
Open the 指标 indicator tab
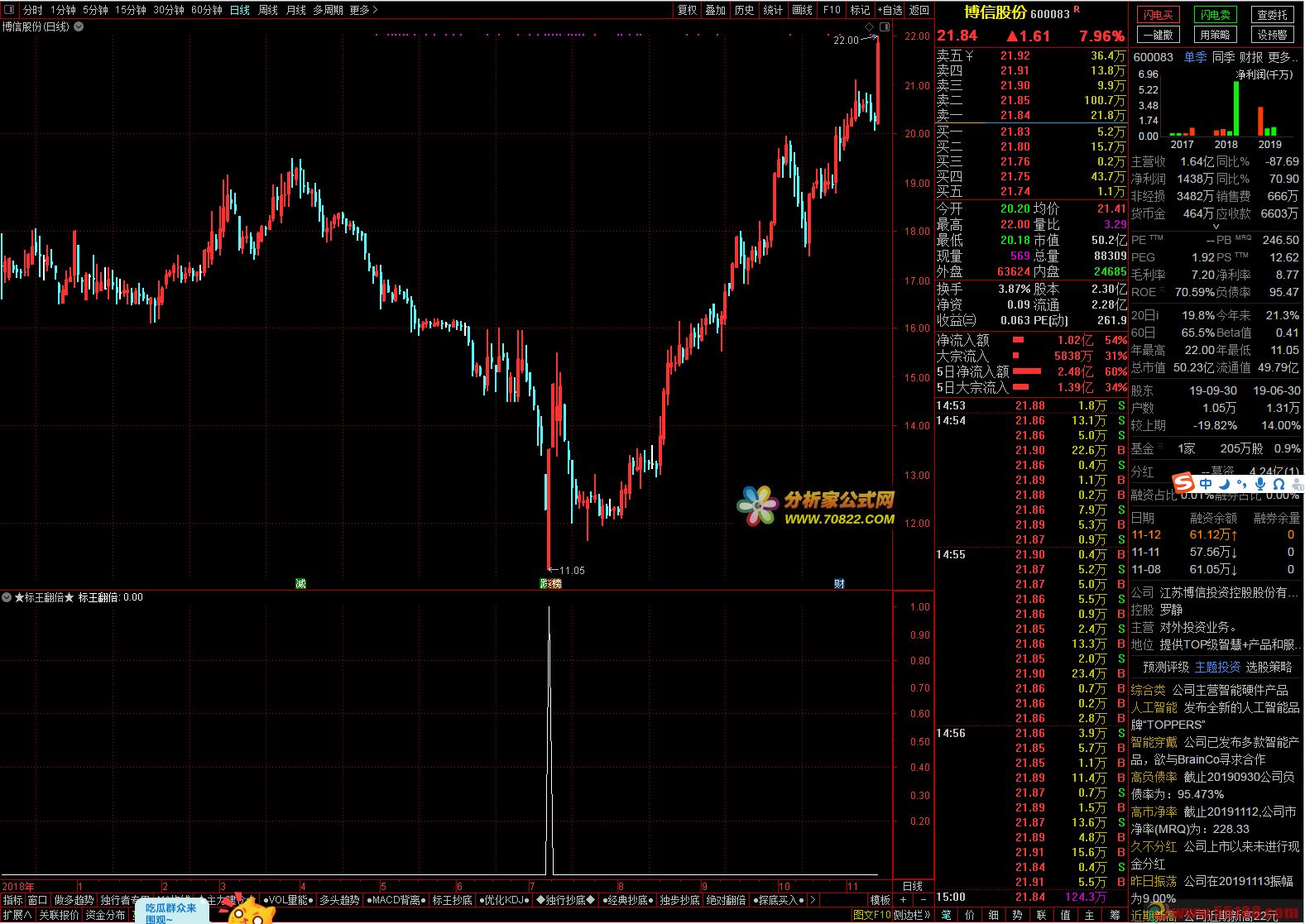(13, 900)
